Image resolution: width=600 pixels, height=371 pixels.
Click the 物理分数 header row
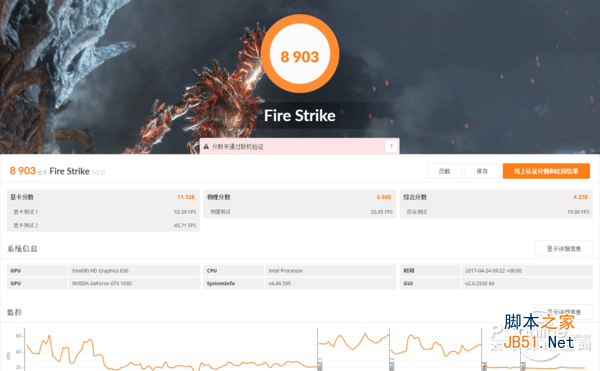(300, 197)
